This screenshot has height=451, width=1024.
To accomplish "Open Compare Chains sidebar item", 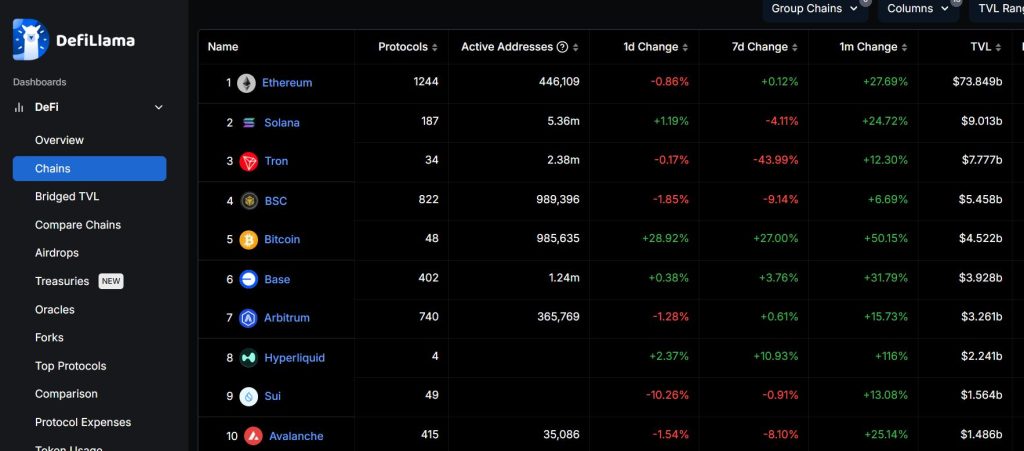I will pyautogui.click(x=78, y=225).
